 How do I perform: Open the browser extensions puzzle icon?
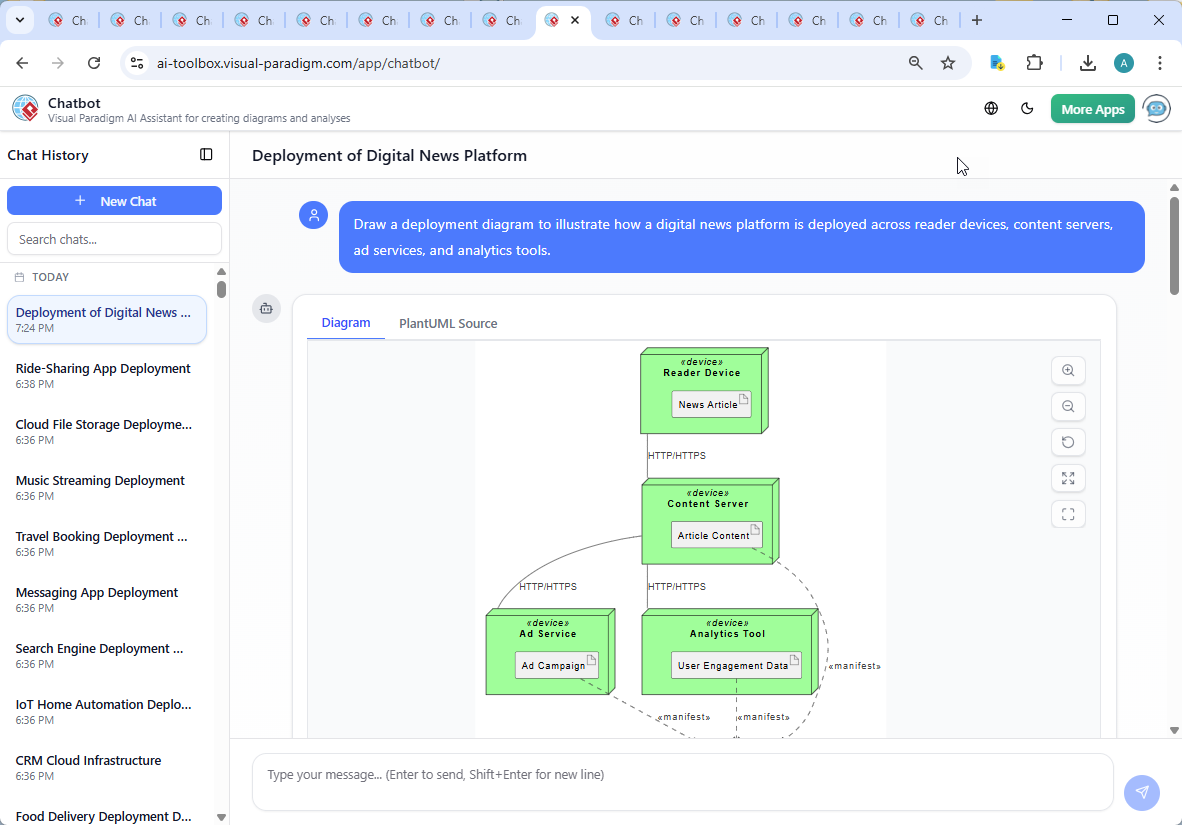pyautogui.click(x=1035, y=62)
